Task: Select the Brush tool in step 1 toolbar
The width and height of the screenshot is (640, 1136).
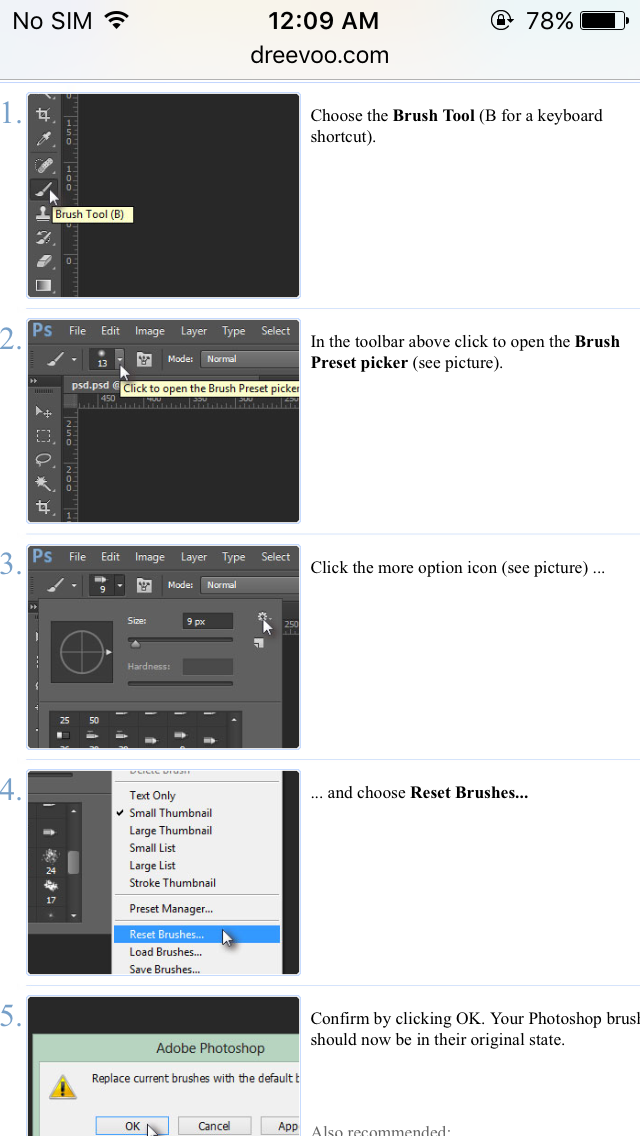Action: (x=43, y=189)
